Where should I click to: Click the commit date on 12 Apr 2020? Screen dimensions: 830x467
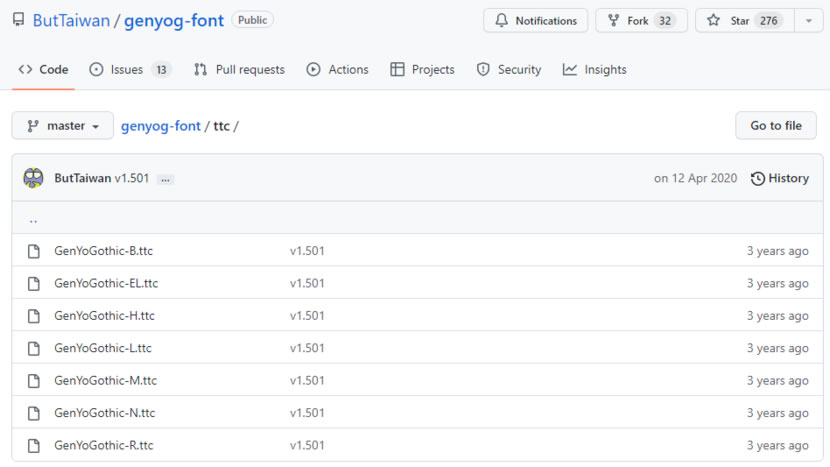[x=695, y=178]
